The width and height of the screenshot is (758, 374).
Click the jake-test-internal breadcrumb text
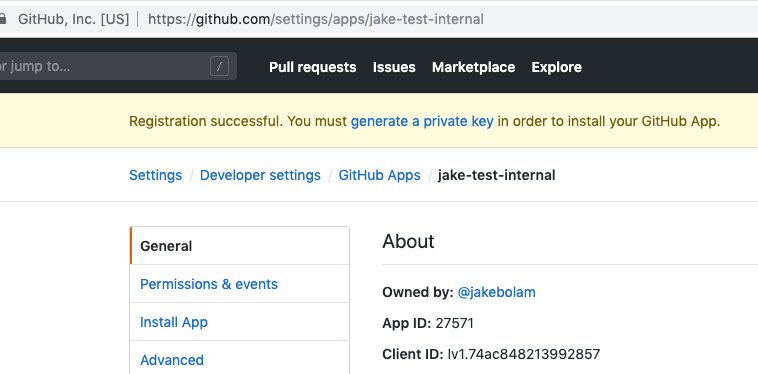click(496, 175)
